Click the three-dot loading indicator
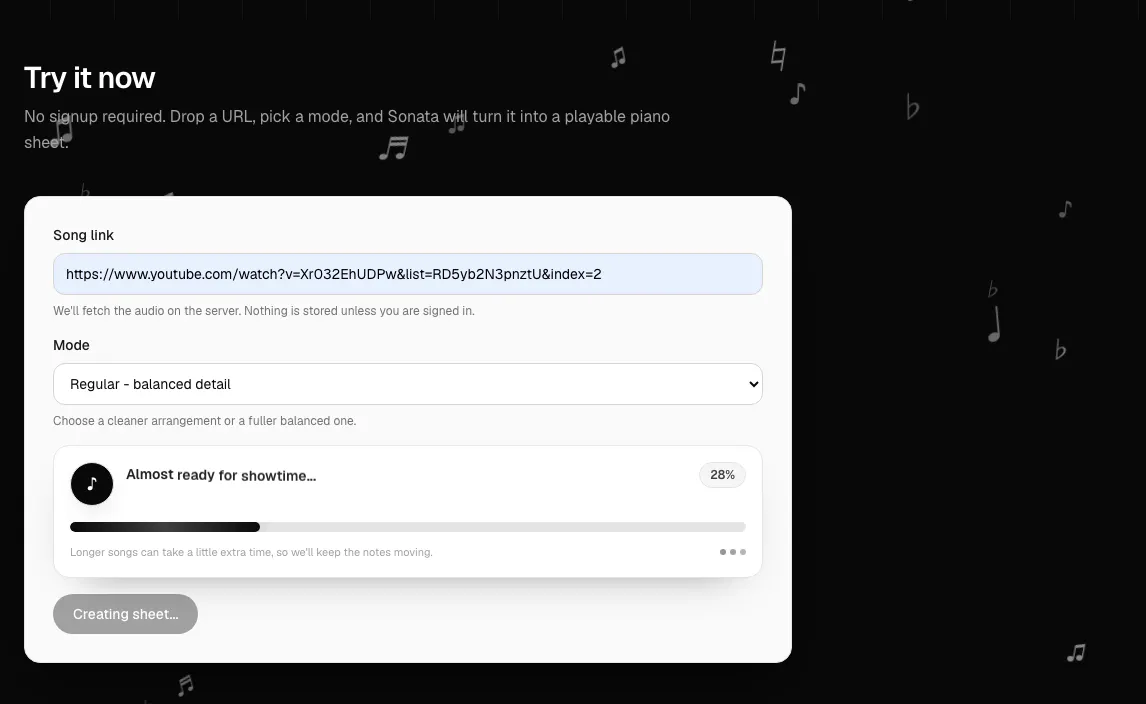Screen dimensions: 1146x704 coord(732,552)
